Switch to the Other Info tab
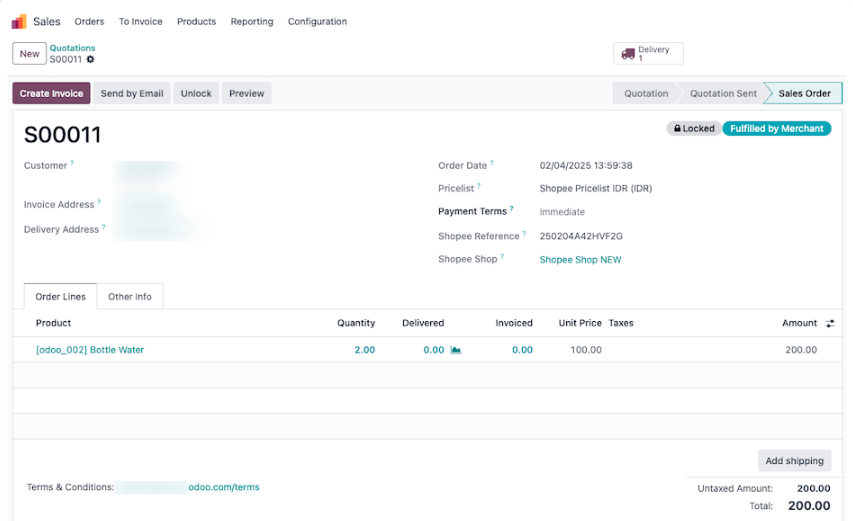 coord(129,296)
